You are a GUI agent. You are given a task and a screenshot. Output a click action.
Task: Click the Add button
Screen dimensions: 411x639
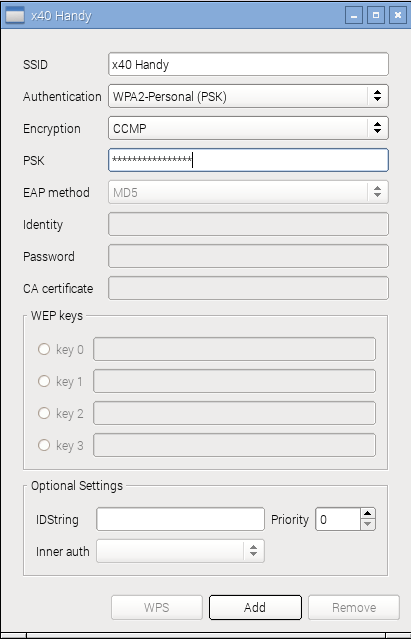click(x=255, y=608)
